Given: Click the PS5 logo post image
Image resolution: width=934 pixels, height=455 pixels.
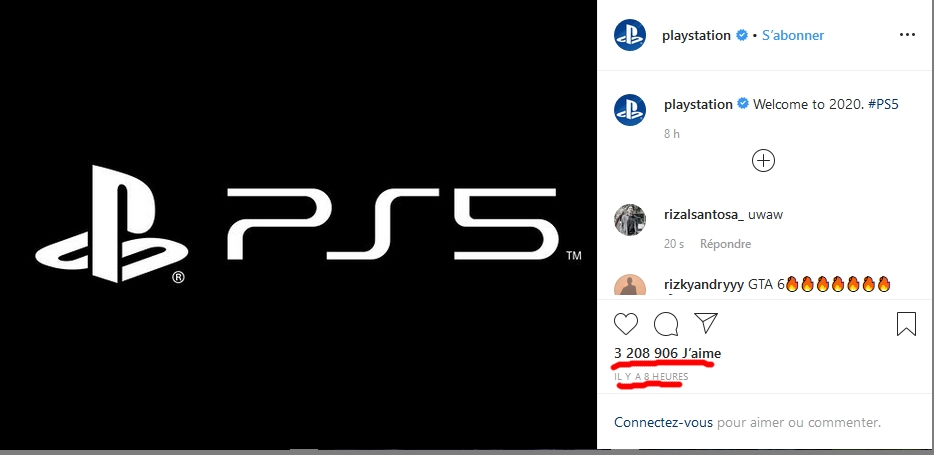Looking at the screenshot, I should point(298,225).
